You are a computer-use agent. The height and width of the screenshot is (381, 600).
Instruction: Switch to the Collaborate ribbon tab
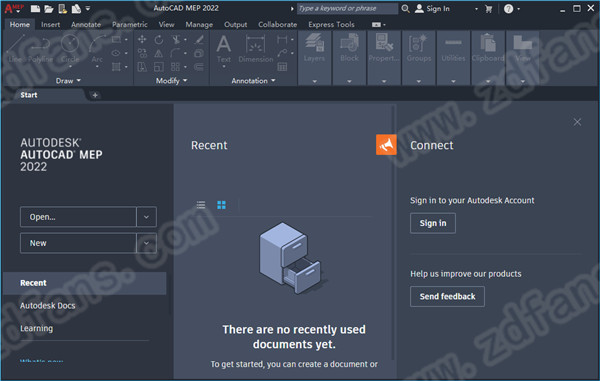click(x=277, y=24)
